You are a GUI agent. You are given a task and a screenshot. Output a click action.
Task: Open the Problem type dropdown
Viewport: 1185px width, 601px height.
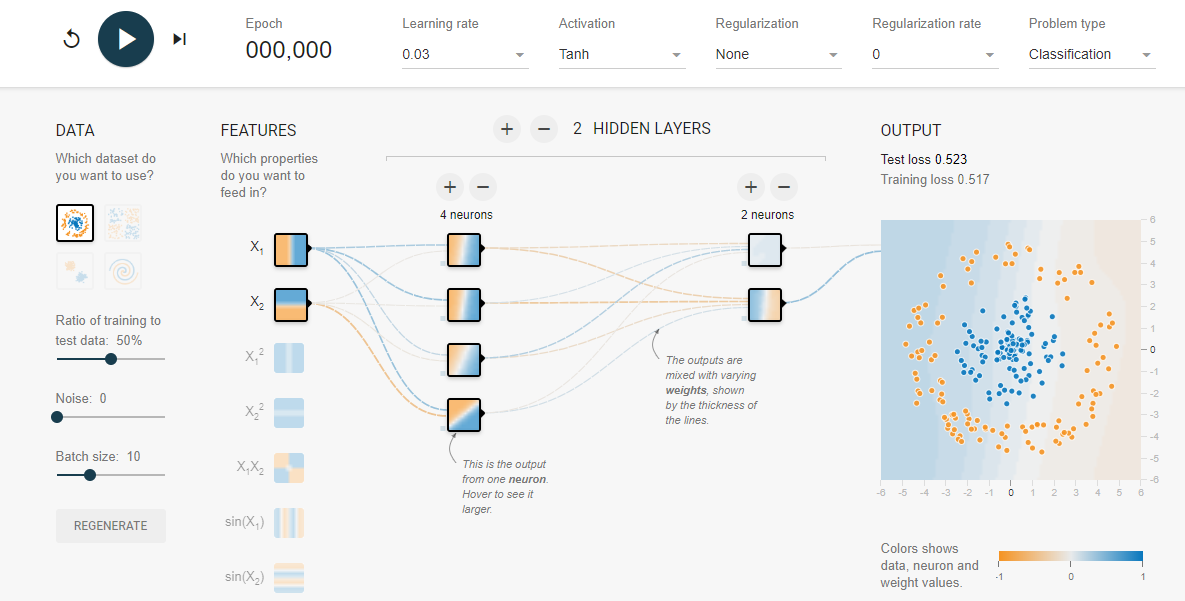point(1090,54)
